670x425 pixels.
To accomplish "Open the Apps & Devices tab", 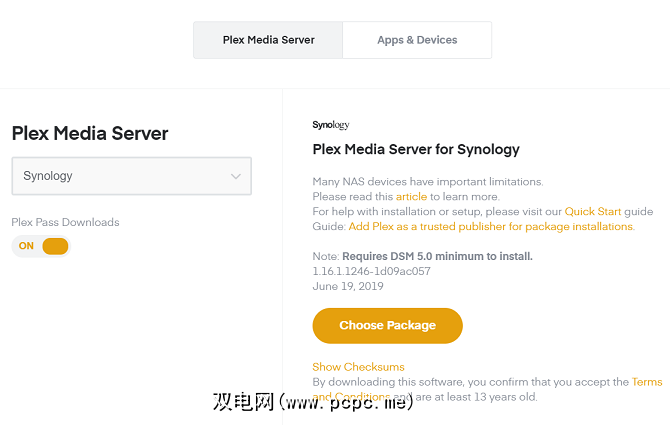I will (417, 40).
